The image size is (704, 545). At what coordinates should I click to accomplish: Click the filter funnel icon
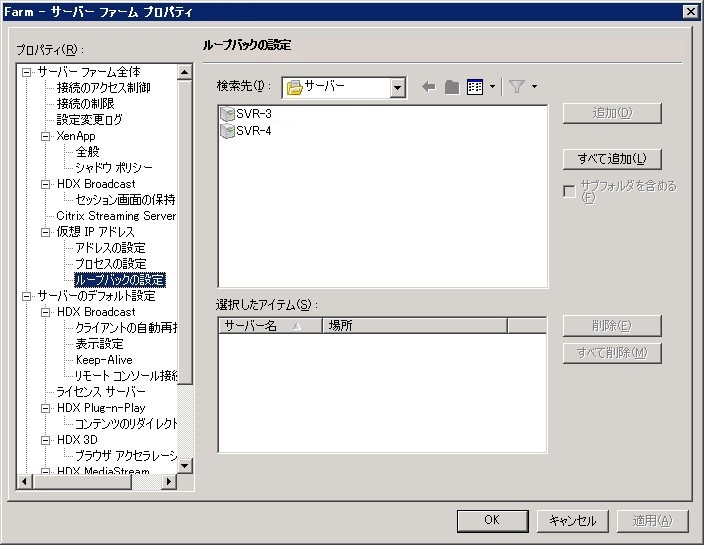[516, 88]
